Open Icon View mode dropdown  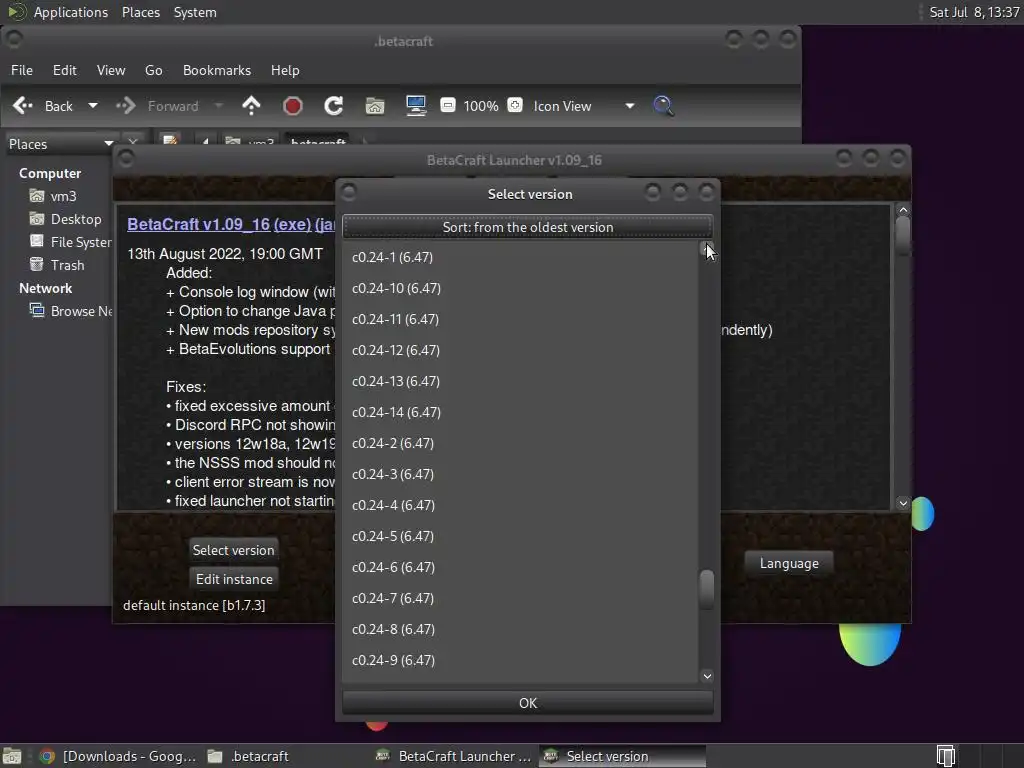(x=584, y=106)
